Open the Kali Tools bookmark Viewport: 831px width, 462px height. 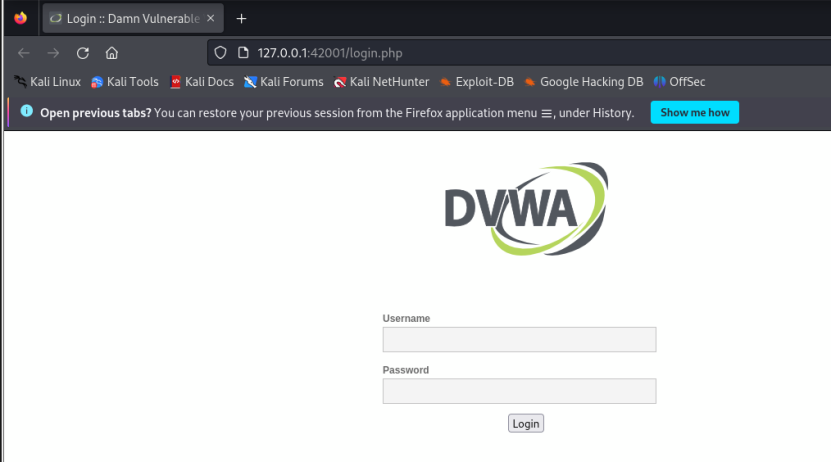click(125, 82)
